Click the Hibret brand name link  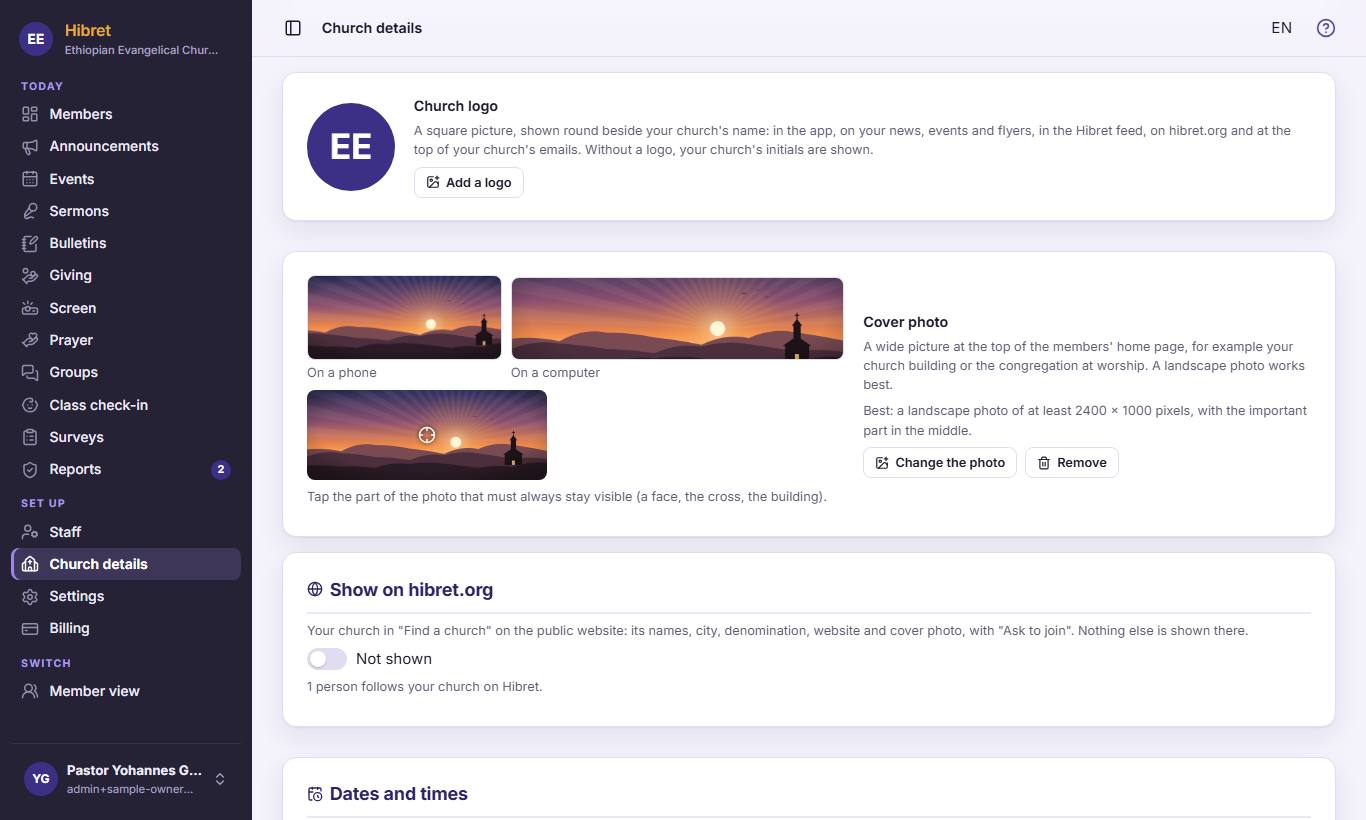[x=88, y=30]
